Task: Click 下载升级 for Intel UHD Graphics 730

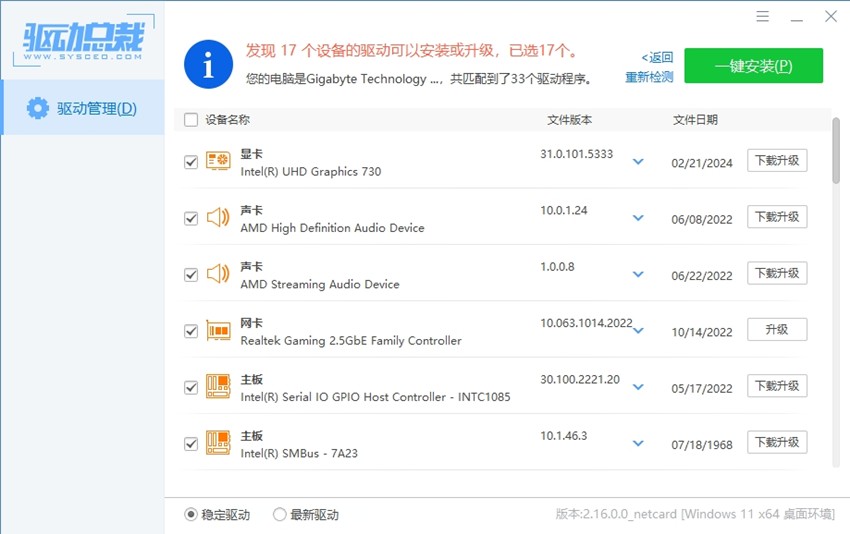Action: [777, 160]
